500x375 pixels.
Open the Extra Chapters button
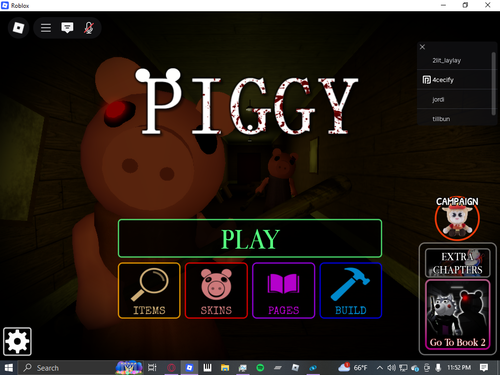point(458,263)
